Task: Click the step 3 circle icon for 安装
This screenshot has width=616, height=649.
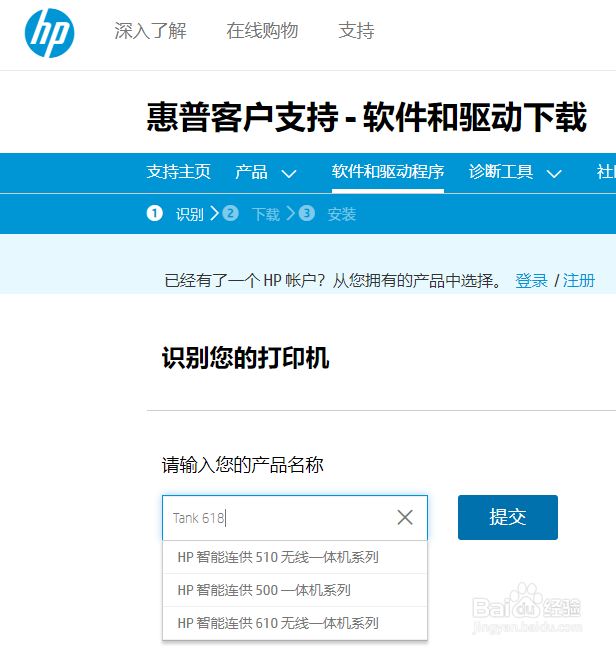Action: coord(306,214)
